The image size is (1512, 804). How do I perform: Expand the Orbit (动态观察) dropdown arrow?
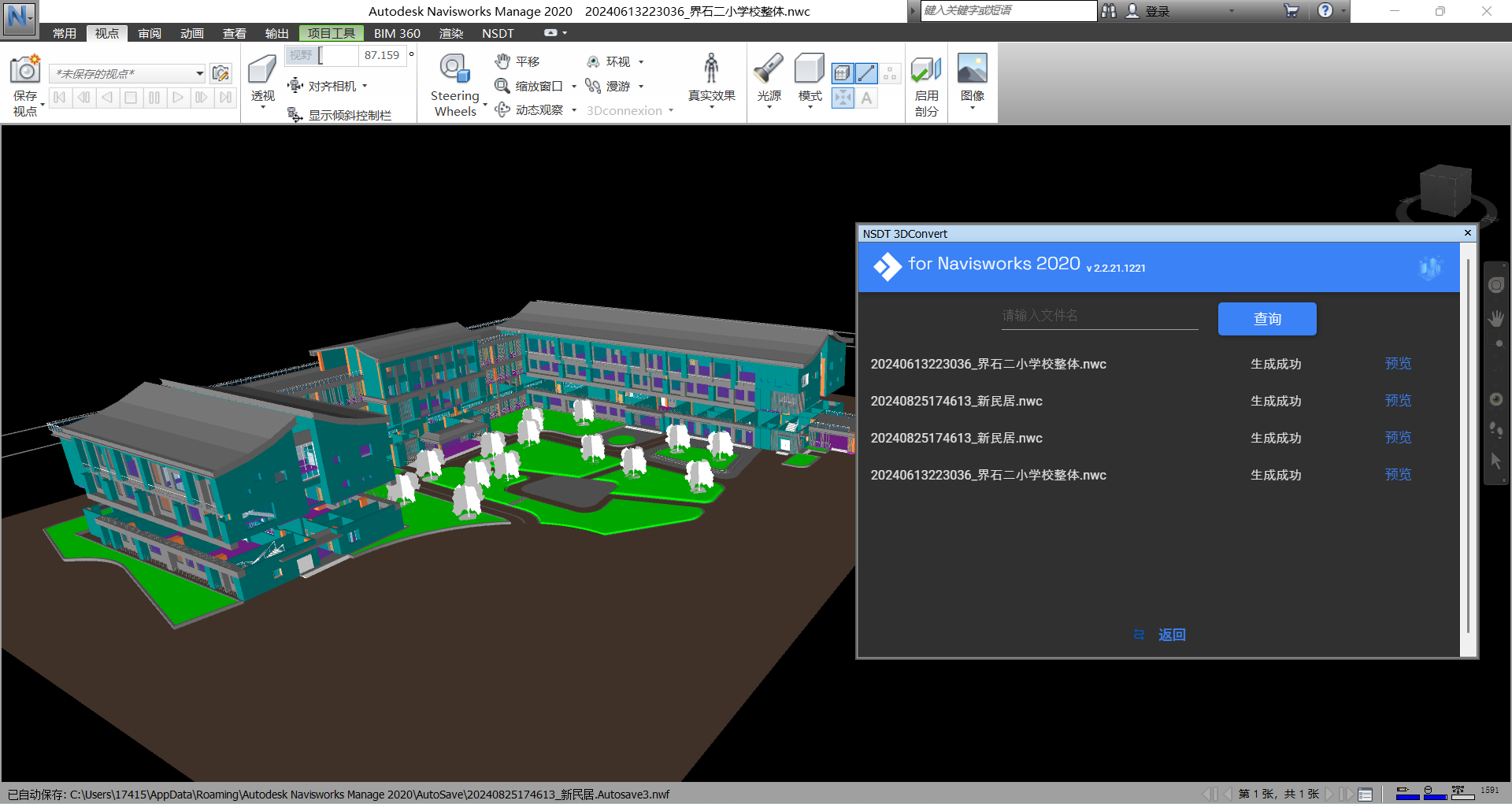coord(573,110)
